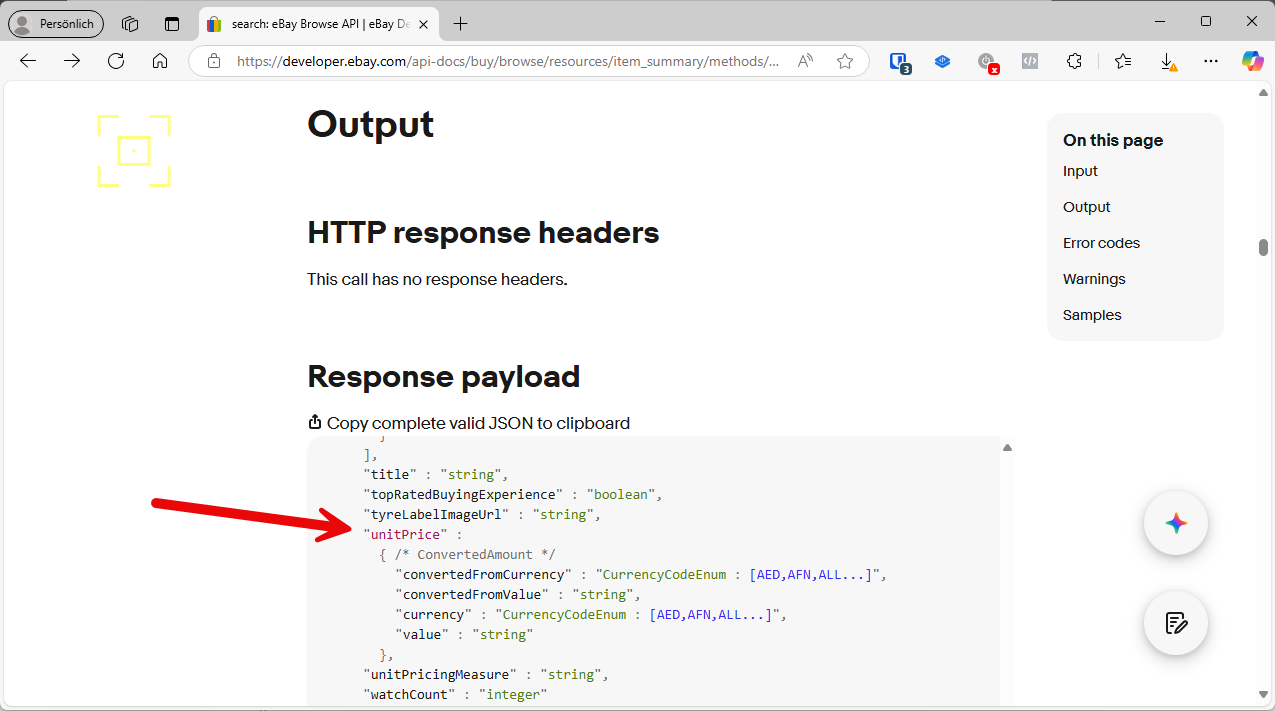This screenshot has width=1275, height=711.
Task: Click the Read aloud icon in address bar
Action: (805, 61)
